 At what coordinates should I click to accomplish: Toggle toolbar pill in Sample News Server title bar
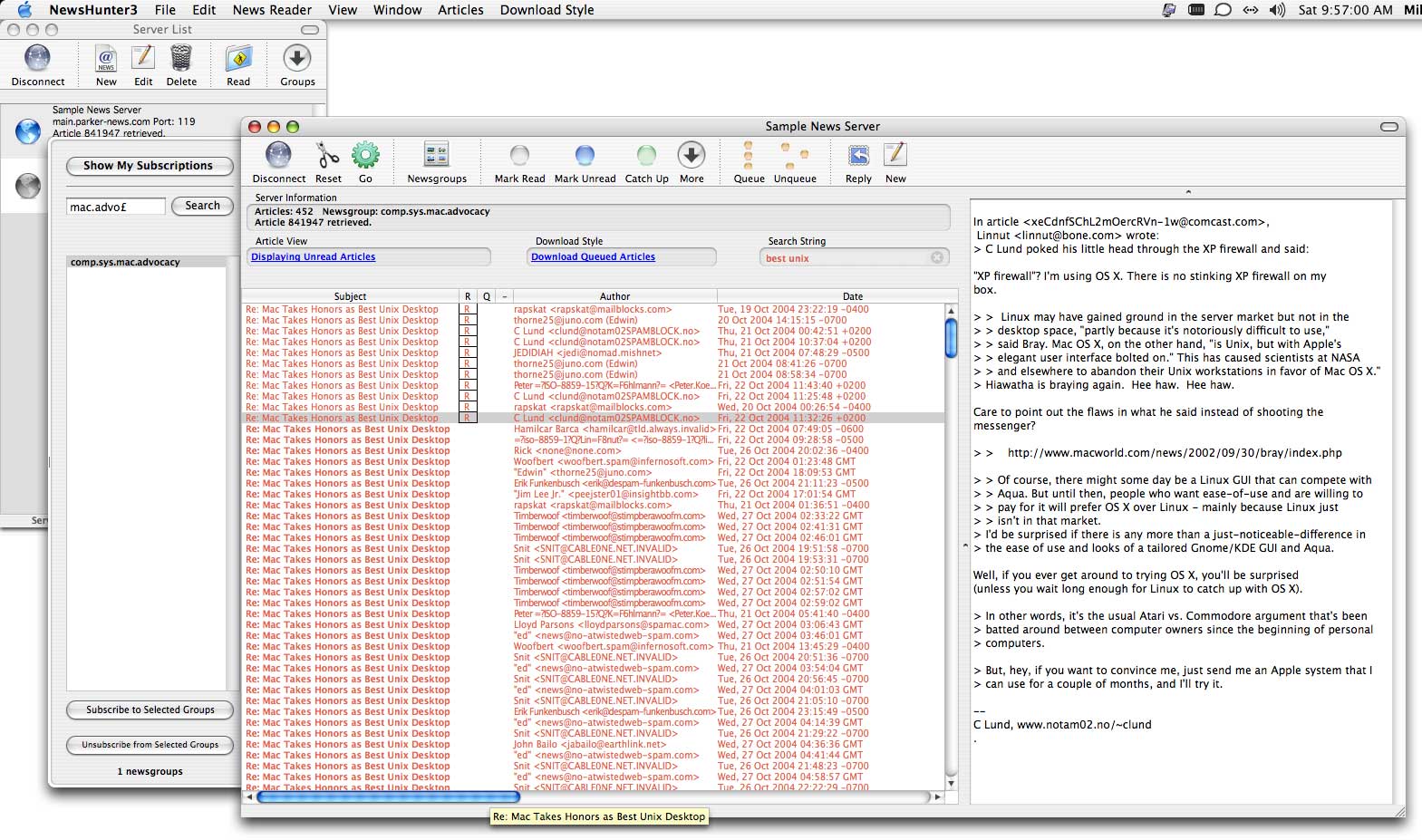[x=1388, y=127]
